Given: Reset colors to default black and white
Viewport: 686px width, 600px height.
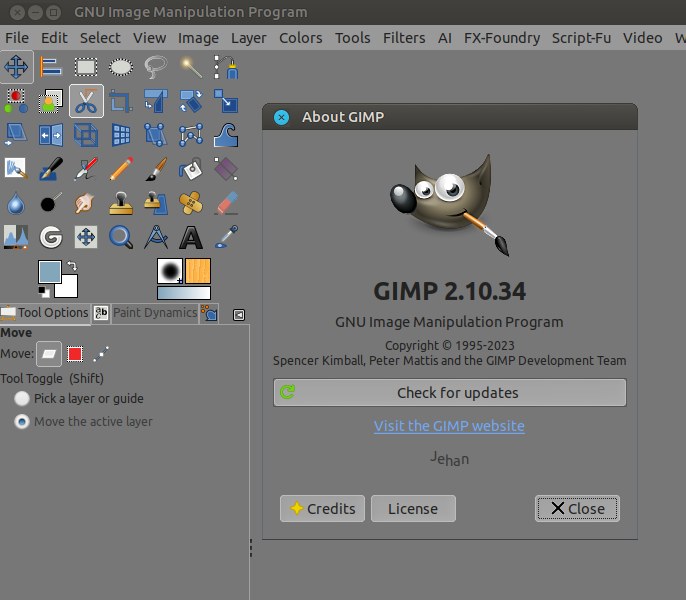Looking at the screenshot, I should [44, 291].
